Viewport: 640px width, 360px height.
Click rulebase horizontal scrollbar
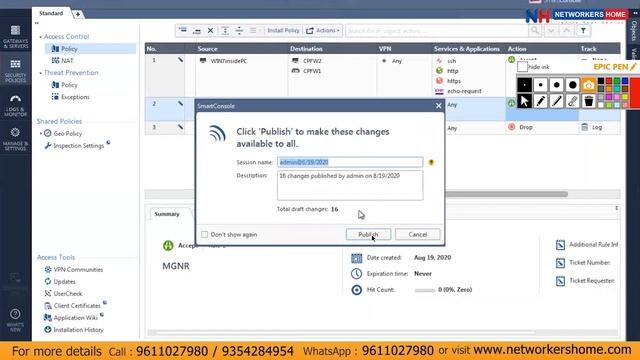(507, 194)
